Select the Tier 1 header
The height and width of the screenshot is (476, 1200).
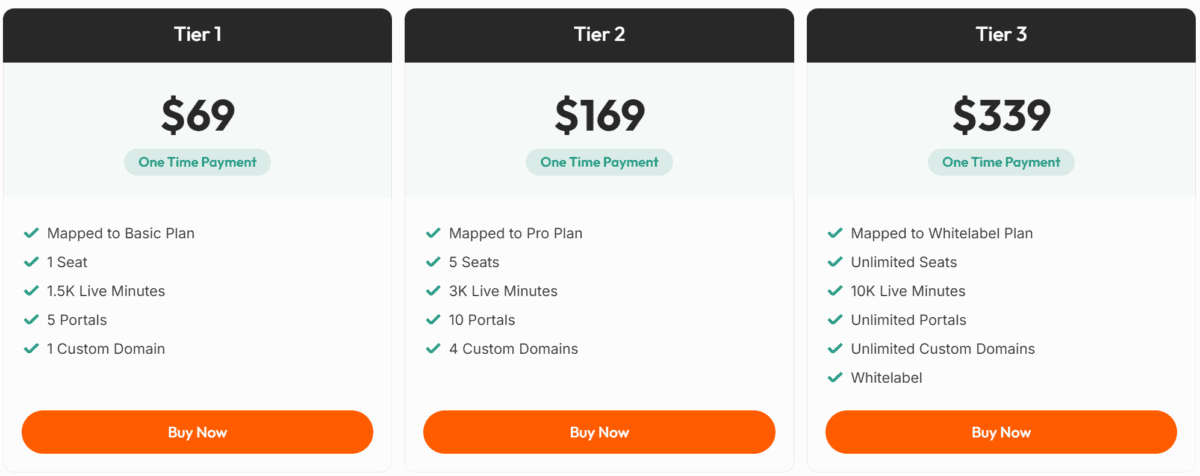coord(197,35)
